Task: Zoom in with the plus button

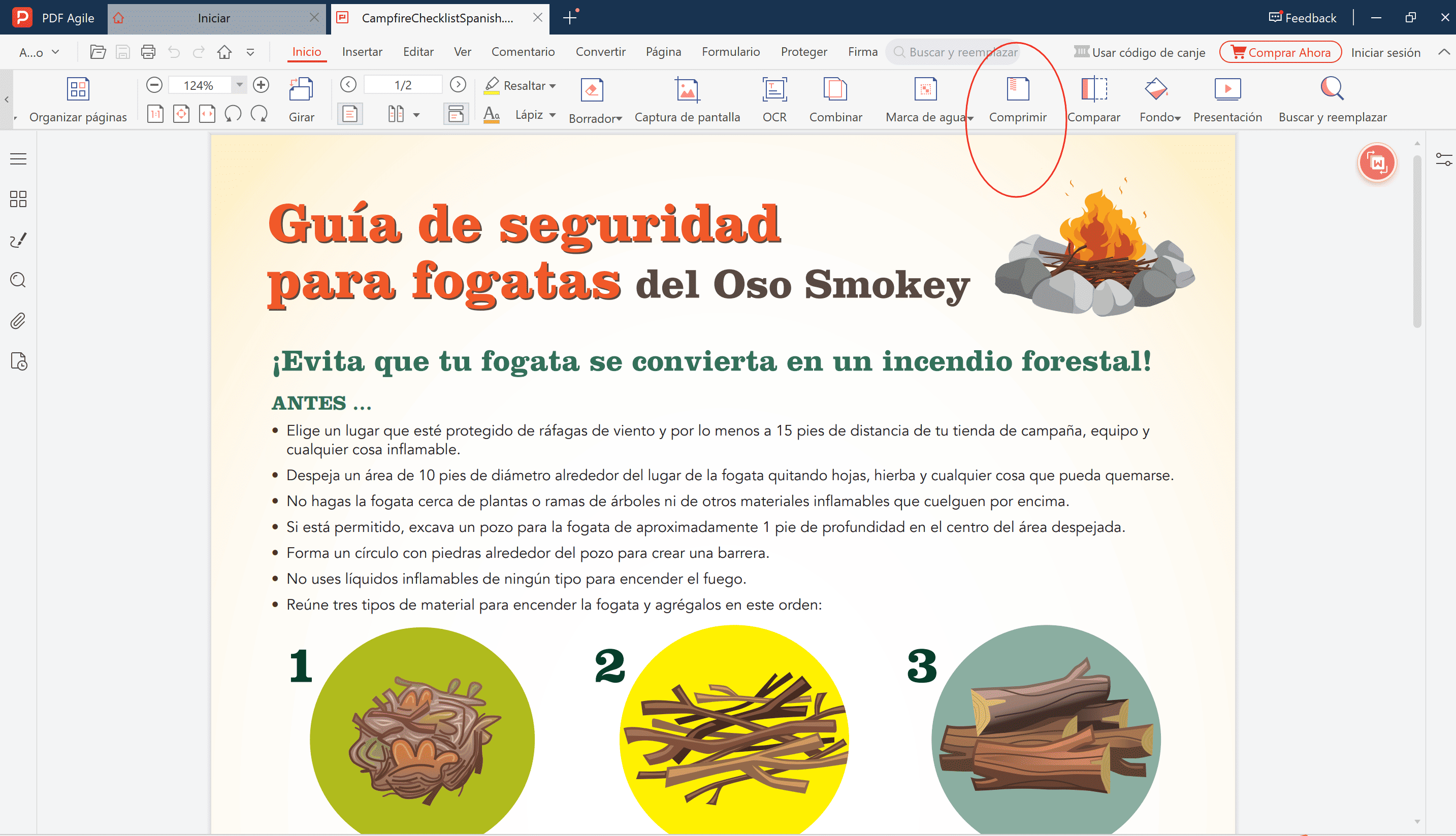Action: tap(261, 85)
